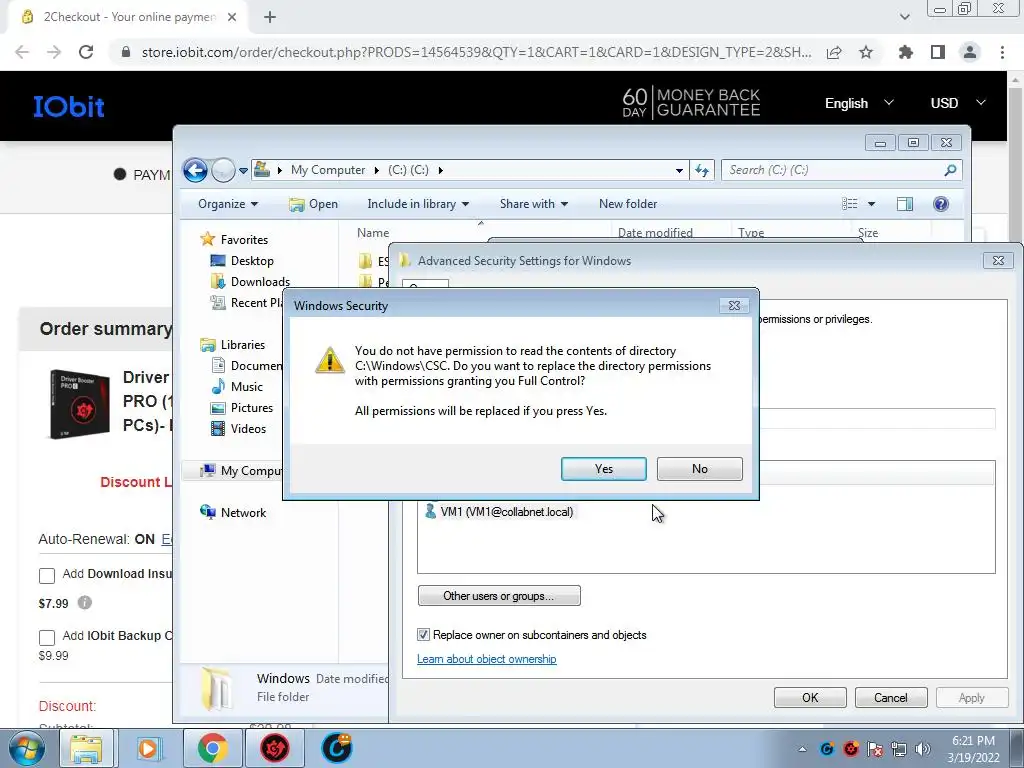Click Explorer search field
The width and height of the screenshot is (1024, 768).
pyautogui.click(x=833, y=170)
